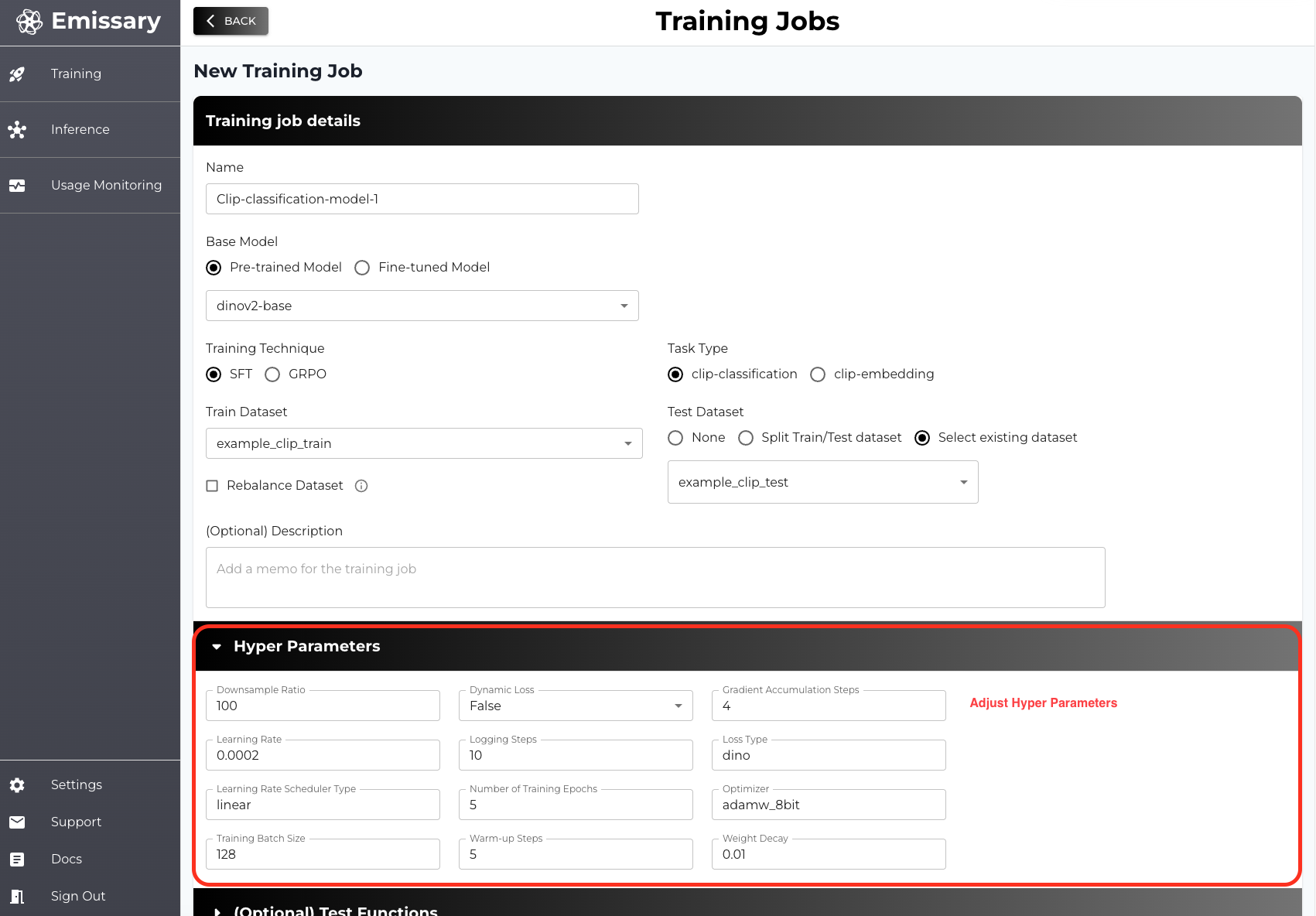The width and height of the screenshot is (1316, 916).
Task: Click the Learning Rate input field
Action: click(323, 755)
